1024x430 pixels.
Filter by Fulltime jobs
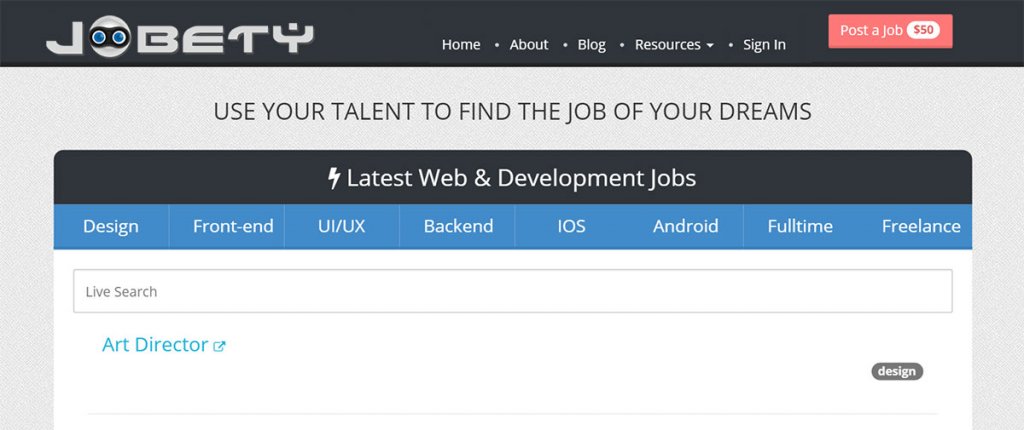tap(800, 226)
